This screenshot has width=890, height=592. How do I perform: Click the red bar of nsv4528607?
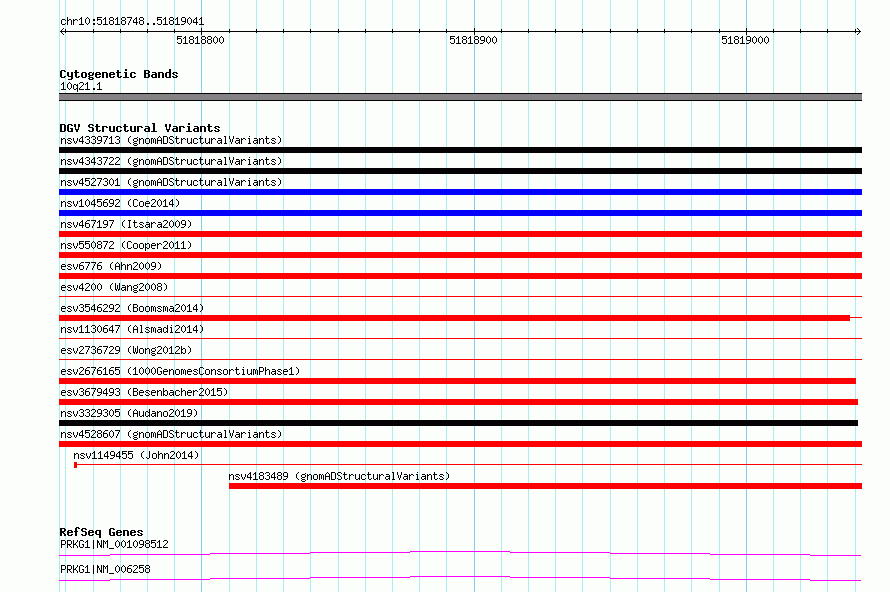point(460,444)
